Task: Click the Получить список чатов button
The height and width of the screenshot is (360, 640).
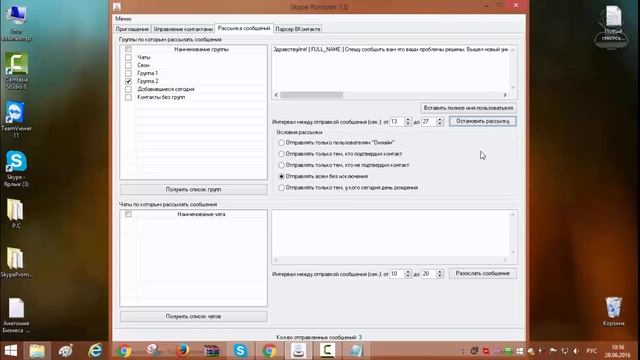Action: pos(193,316)
